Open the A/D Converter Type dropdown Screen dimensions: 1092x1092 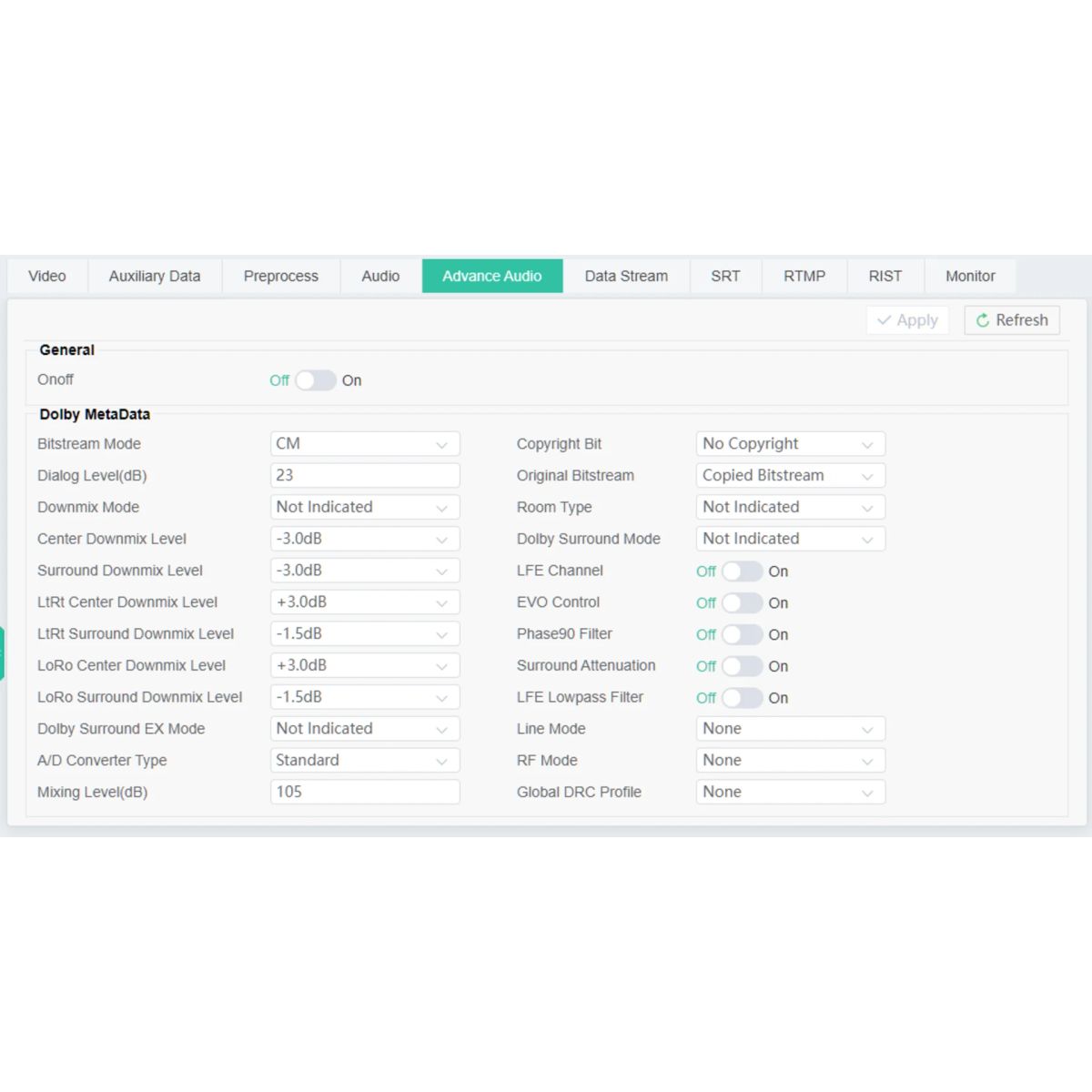[364, 760]
